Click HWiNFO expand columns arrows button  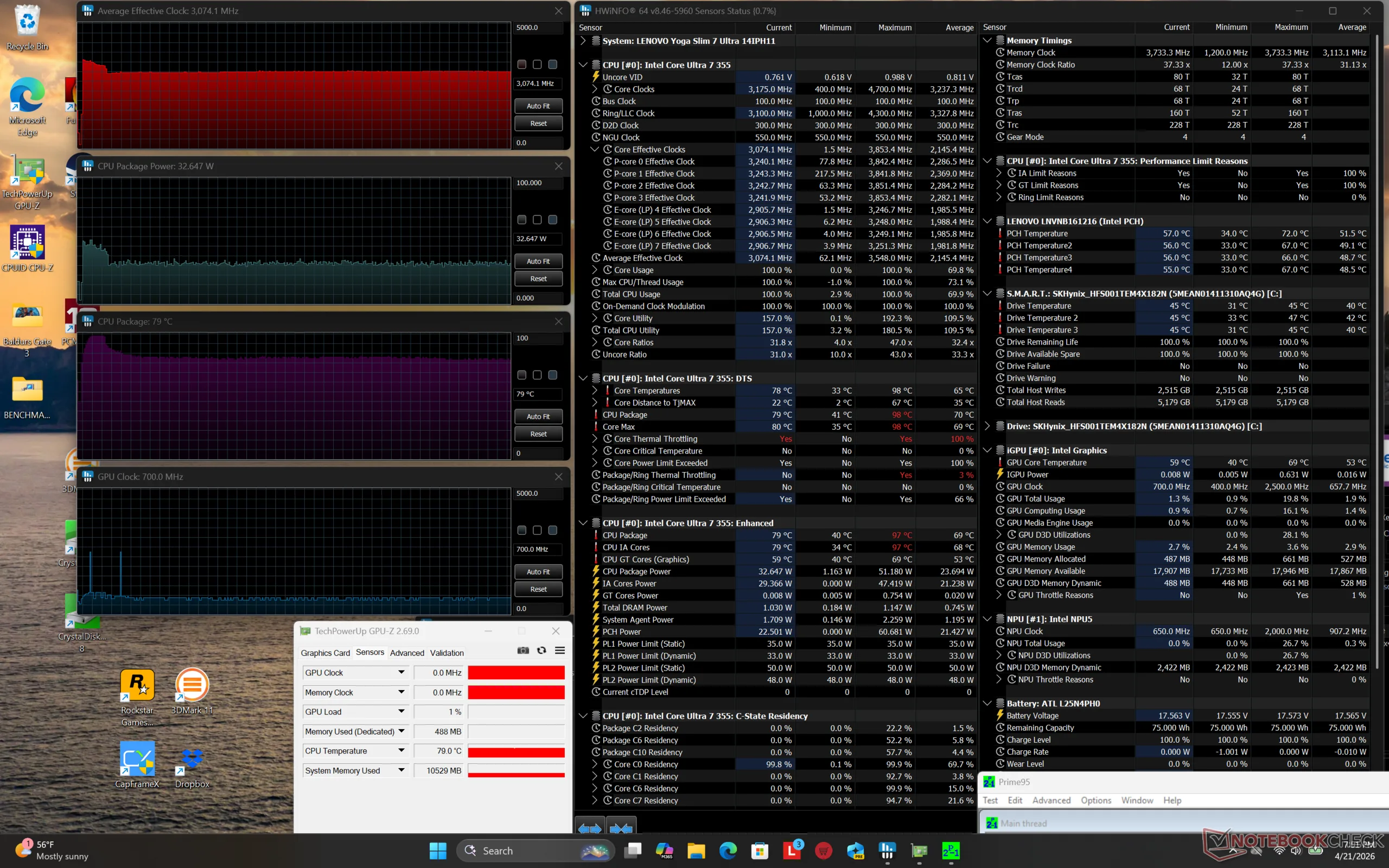(589, 828)
